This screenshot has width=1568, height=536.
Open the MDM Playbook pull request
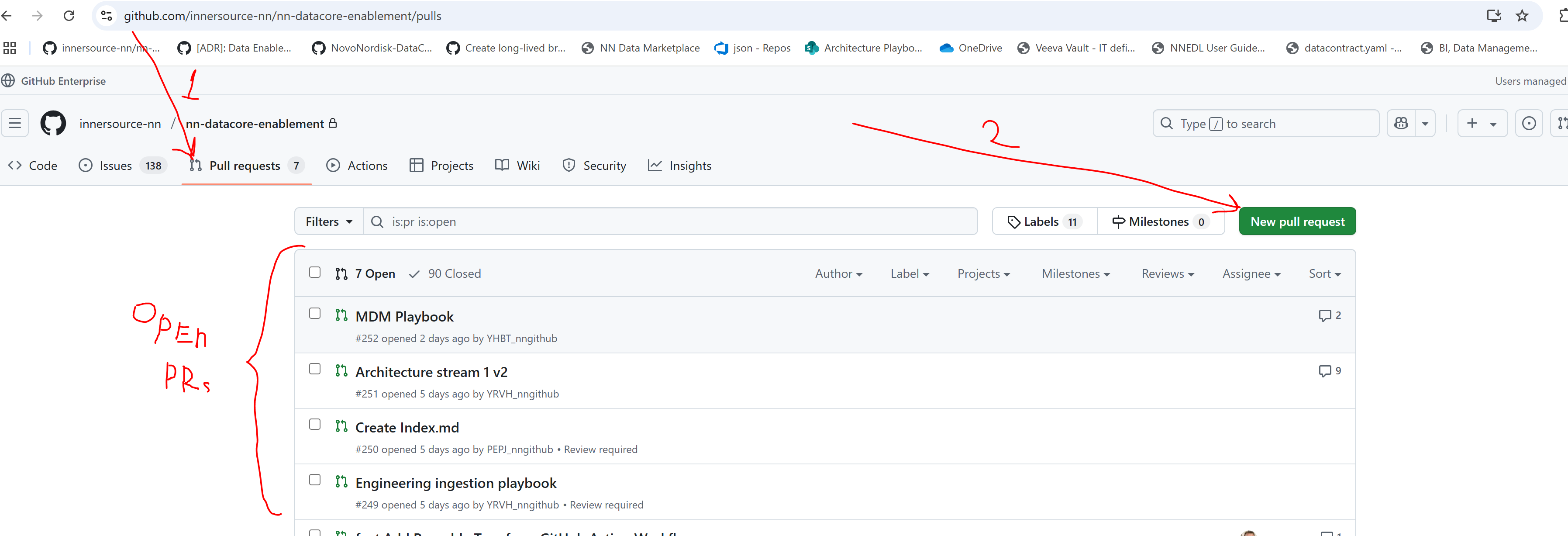tap(404, 317)
